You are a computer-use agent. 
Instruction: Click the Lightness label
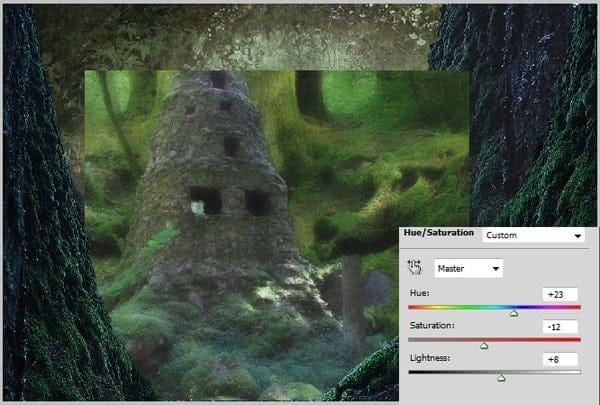[x=430, y=358]
